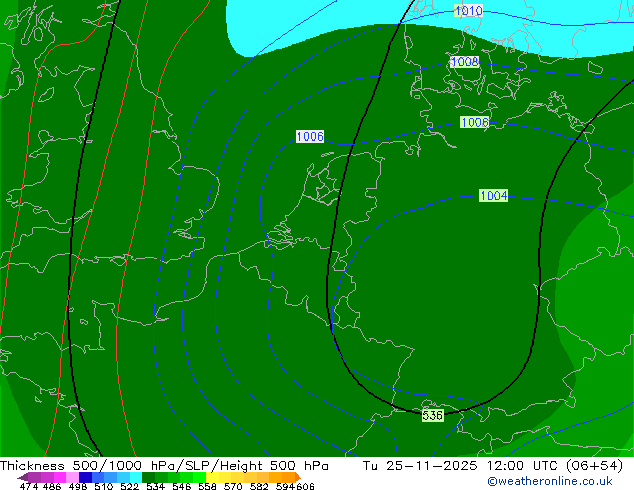The height and width of the screenshot is (490, 634).
Task: Click the (06+54) forecast run text
Action: (594, 466)
